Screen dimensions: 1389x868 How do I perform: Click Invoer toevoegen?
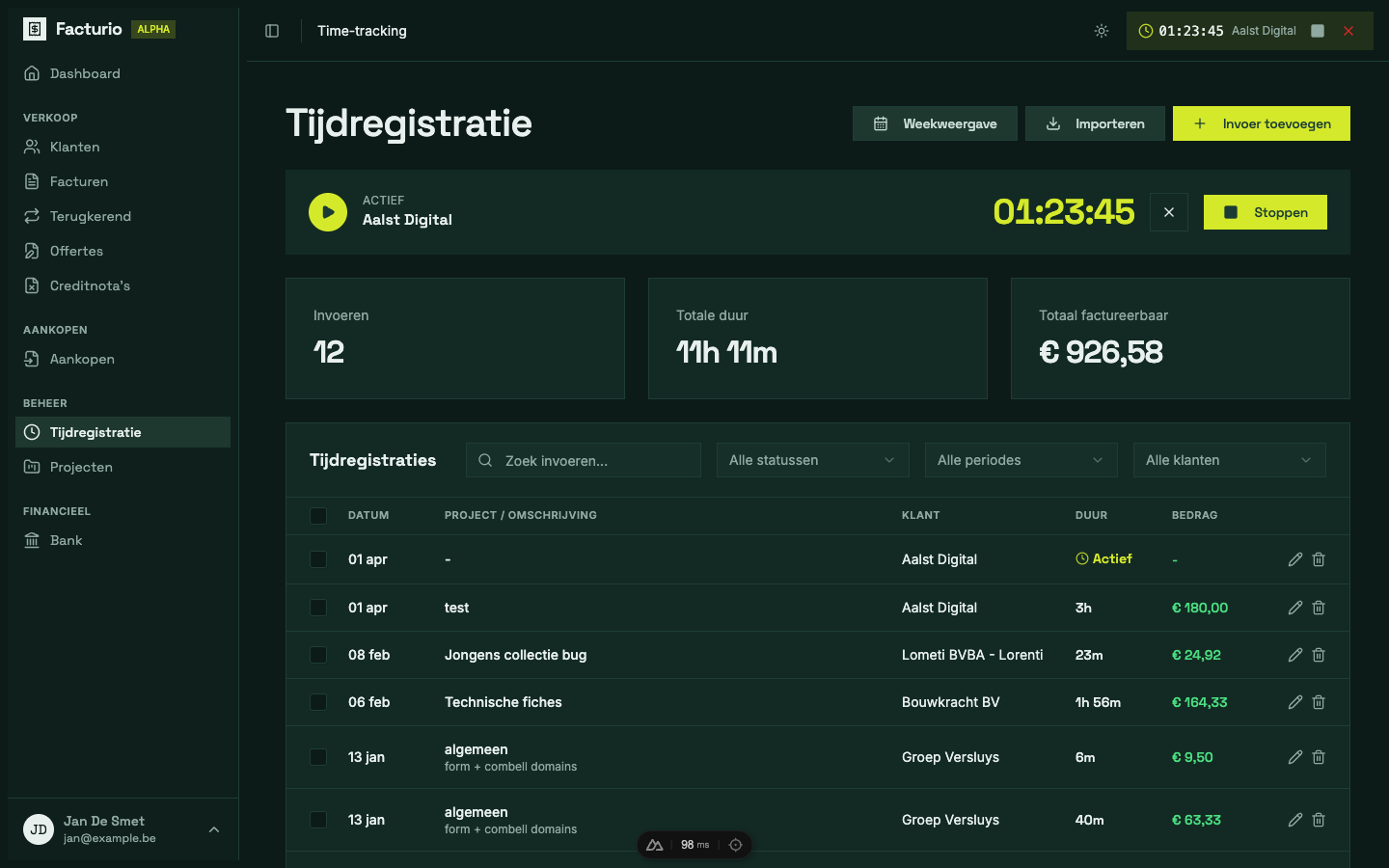coord(1262,123)
